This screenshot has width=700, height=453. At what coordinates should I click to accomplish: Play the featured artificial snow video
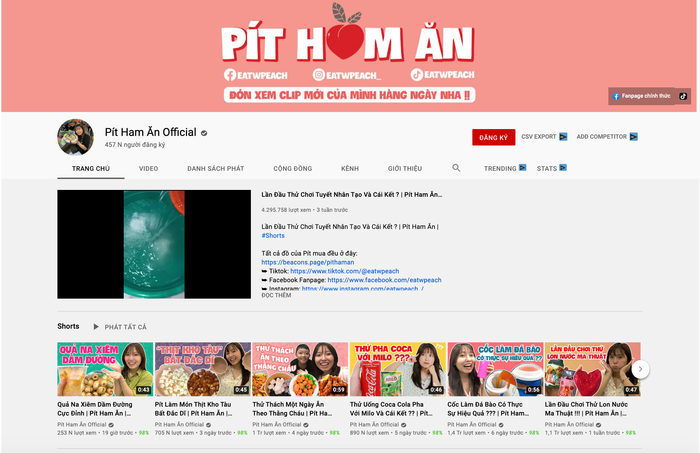[x=154, y=244]
